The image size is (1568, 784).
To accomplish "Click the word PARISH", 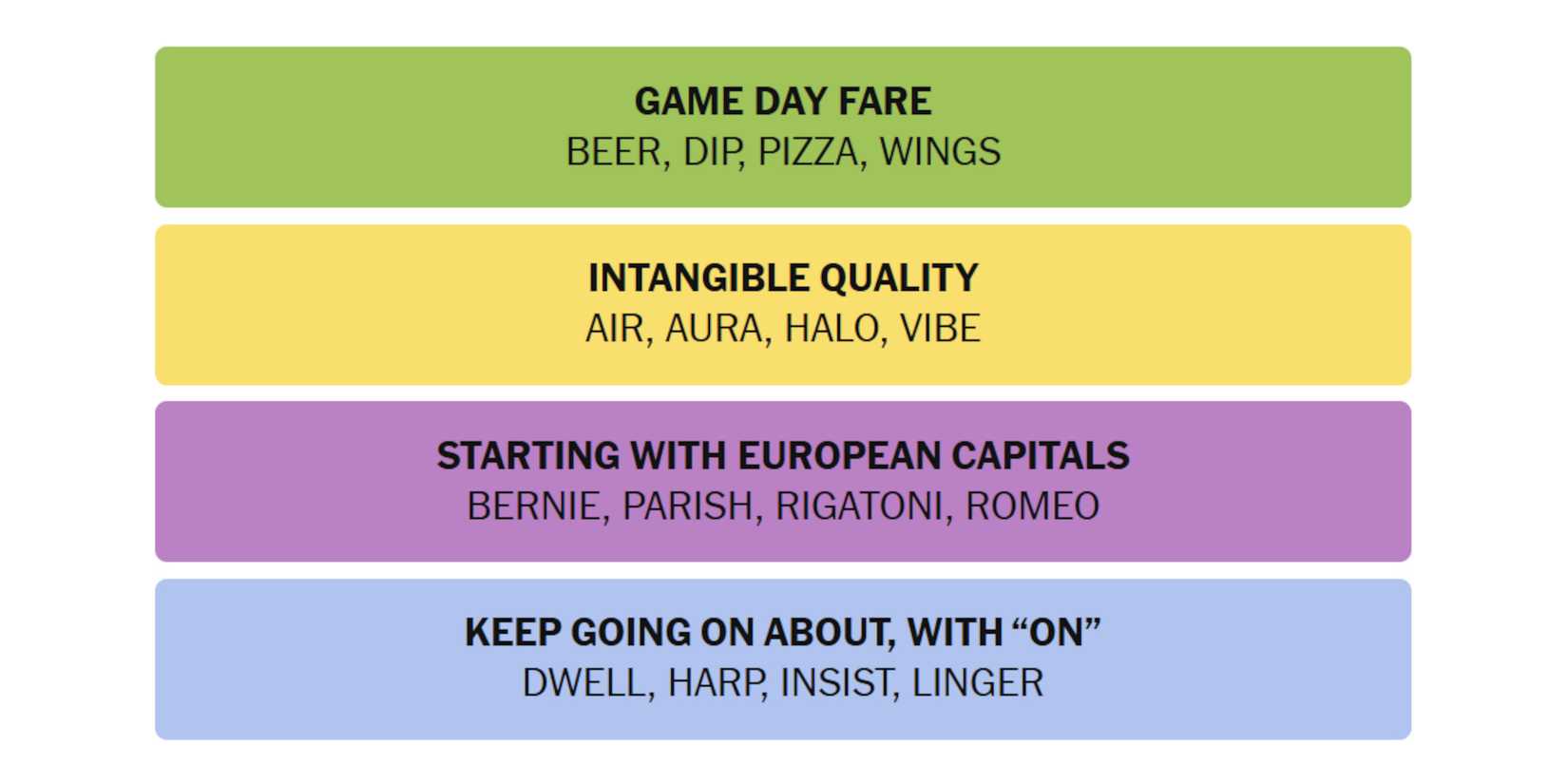I will (688, 507).
